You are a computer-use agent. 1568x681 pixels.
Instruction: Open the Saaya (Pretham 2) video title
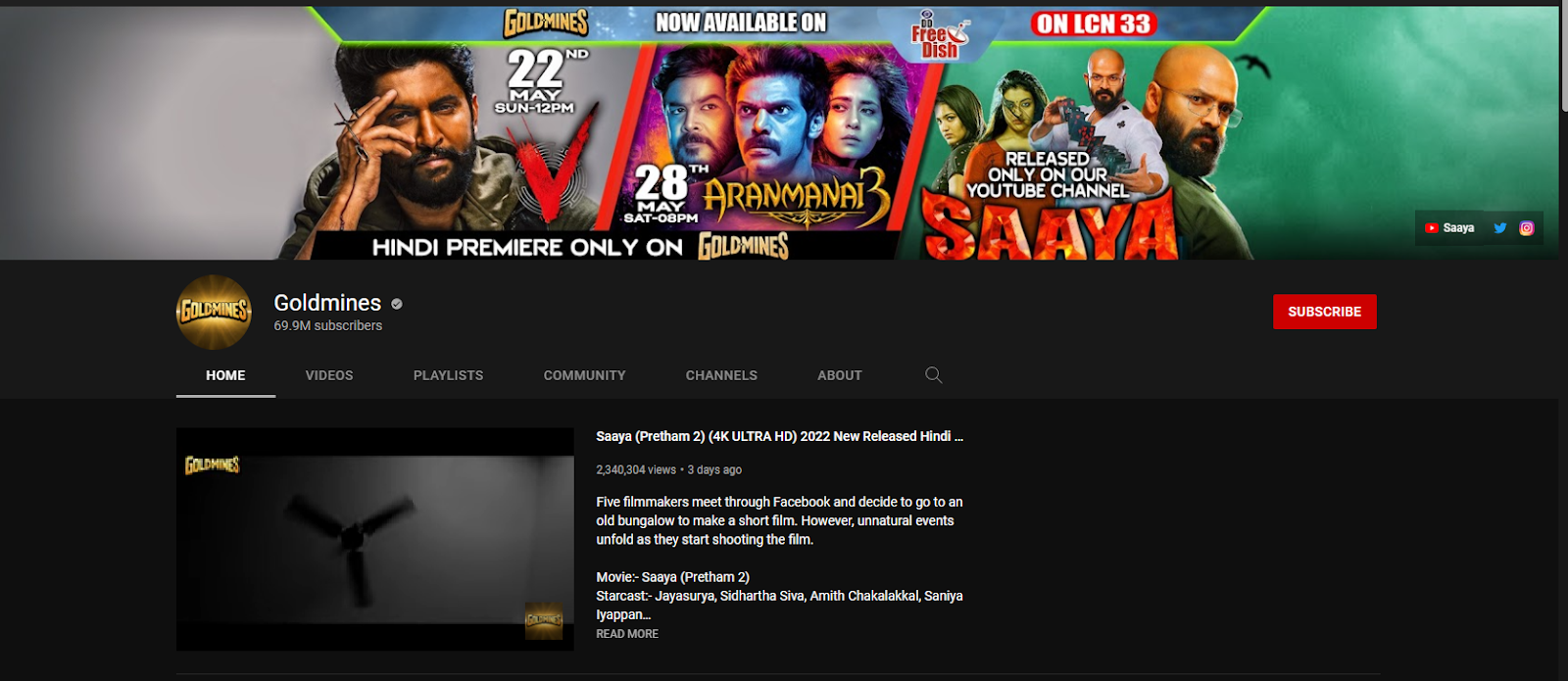tap(779, 436)
